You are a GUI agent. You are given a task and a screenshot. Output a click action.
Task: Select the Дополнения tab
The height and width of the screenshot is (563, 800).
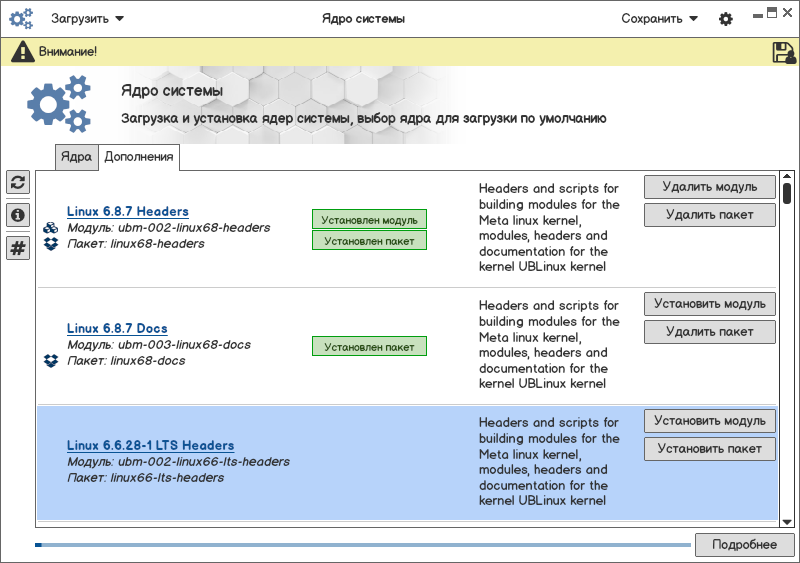[139, 157]
